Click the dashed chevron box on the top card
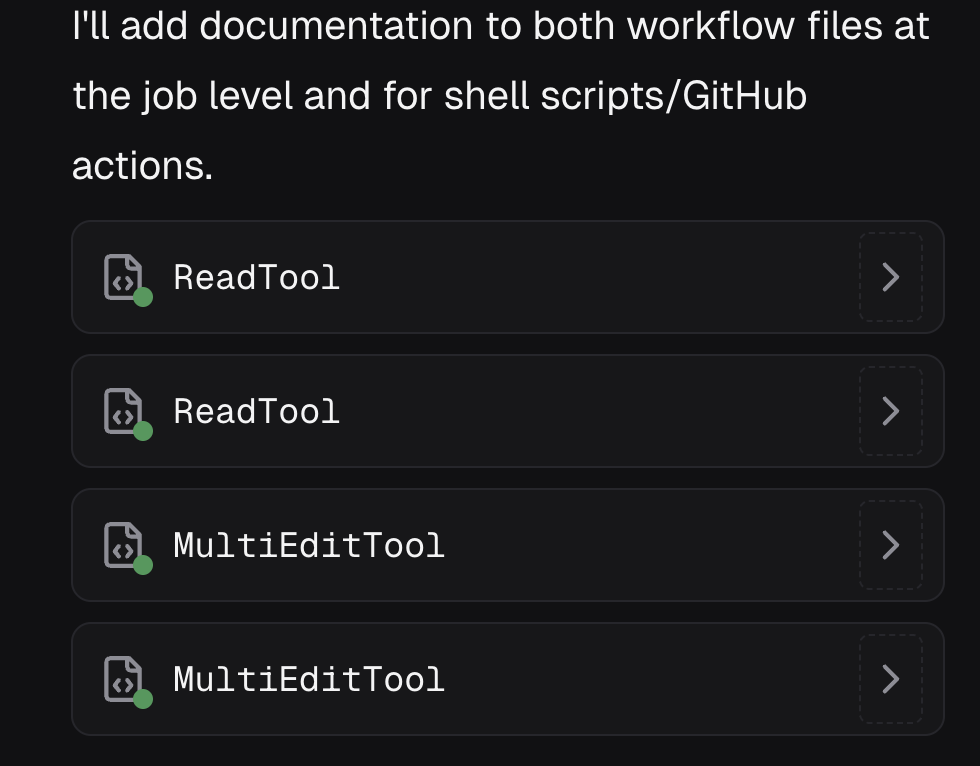This screenshot has width=980, height=766. (x=890, y=277)
